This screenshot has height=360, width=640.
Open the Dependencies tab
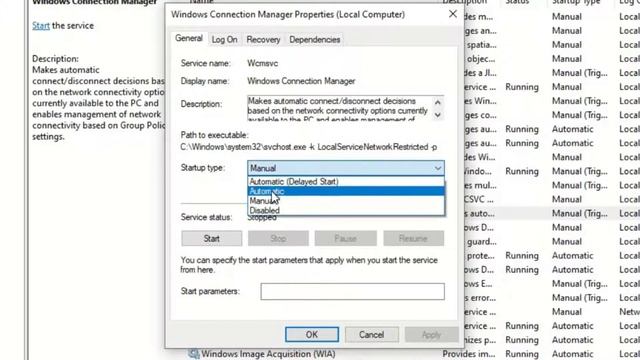click(x=314, y=40)
